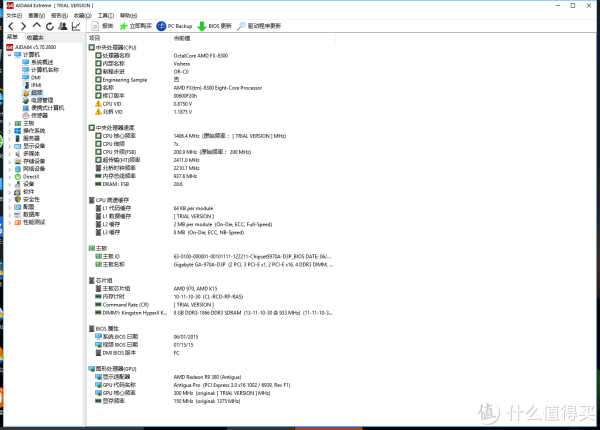Screen dimensions: 600x430
Task: Open the DMI tree entry
Action: pos(32,77)
